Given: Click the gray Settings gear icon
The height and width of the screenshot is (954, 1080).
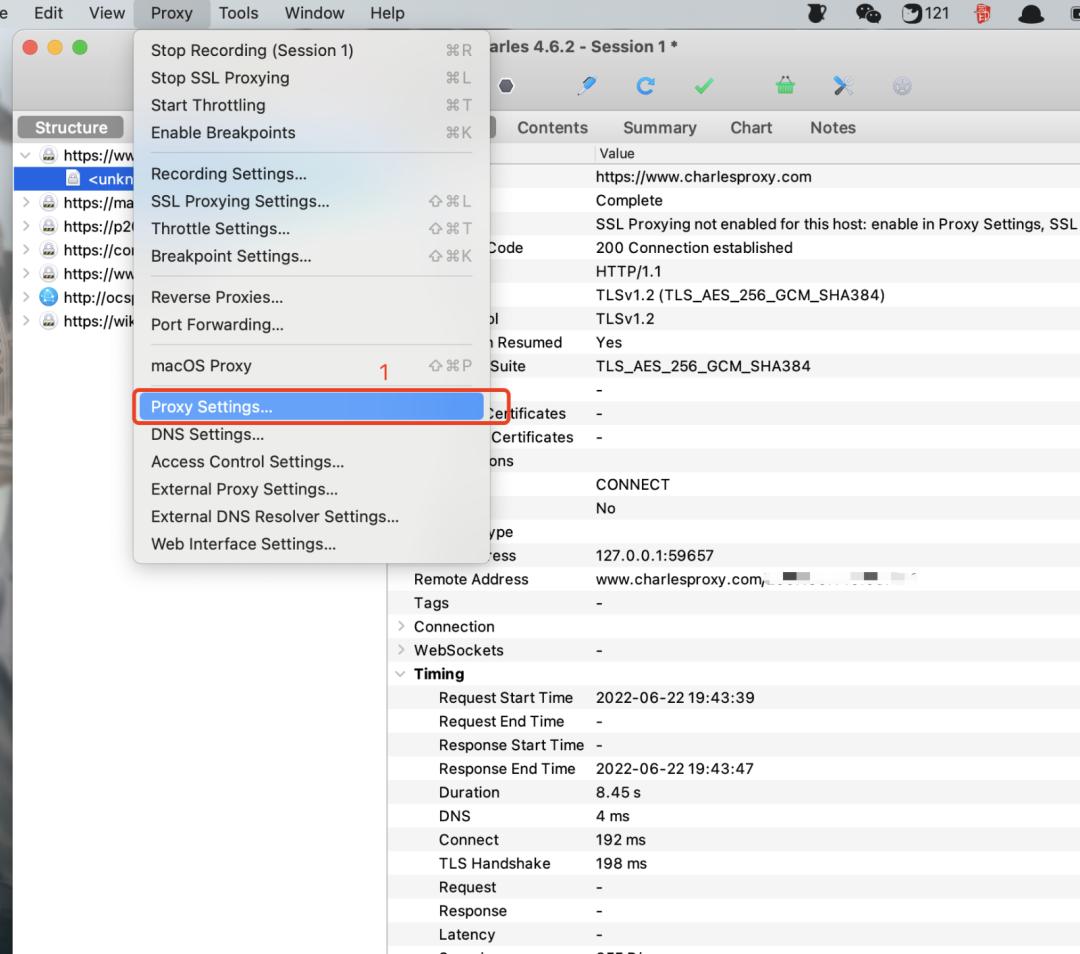Looking at the screenshot, I should coord(902,87).
